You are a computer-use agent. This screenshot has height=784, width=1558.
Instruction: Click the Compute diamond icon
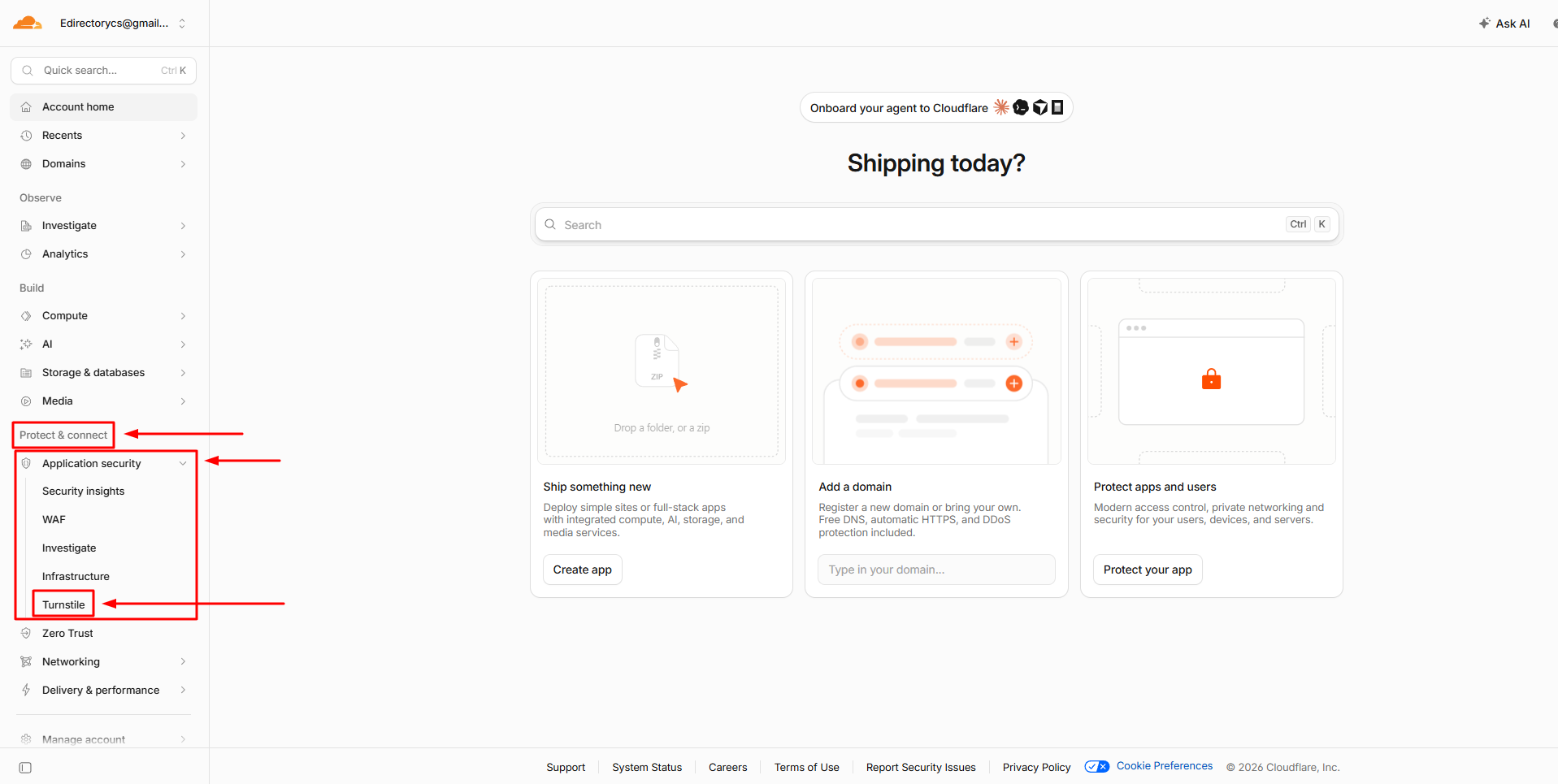[26, 316]
